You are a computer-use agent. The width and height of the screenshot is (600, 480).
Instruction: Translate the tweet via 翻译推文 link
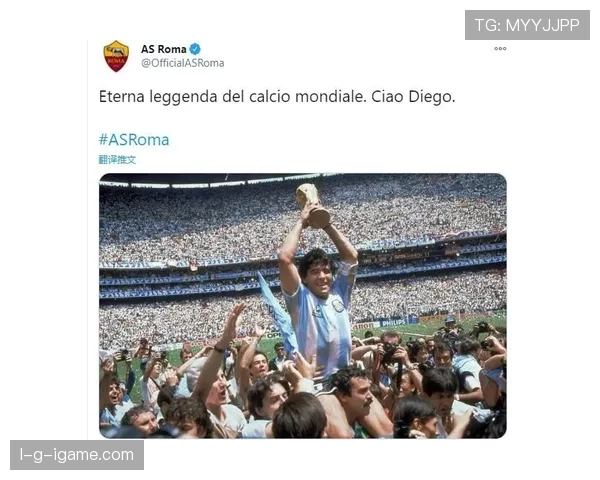tap(117, 160)
